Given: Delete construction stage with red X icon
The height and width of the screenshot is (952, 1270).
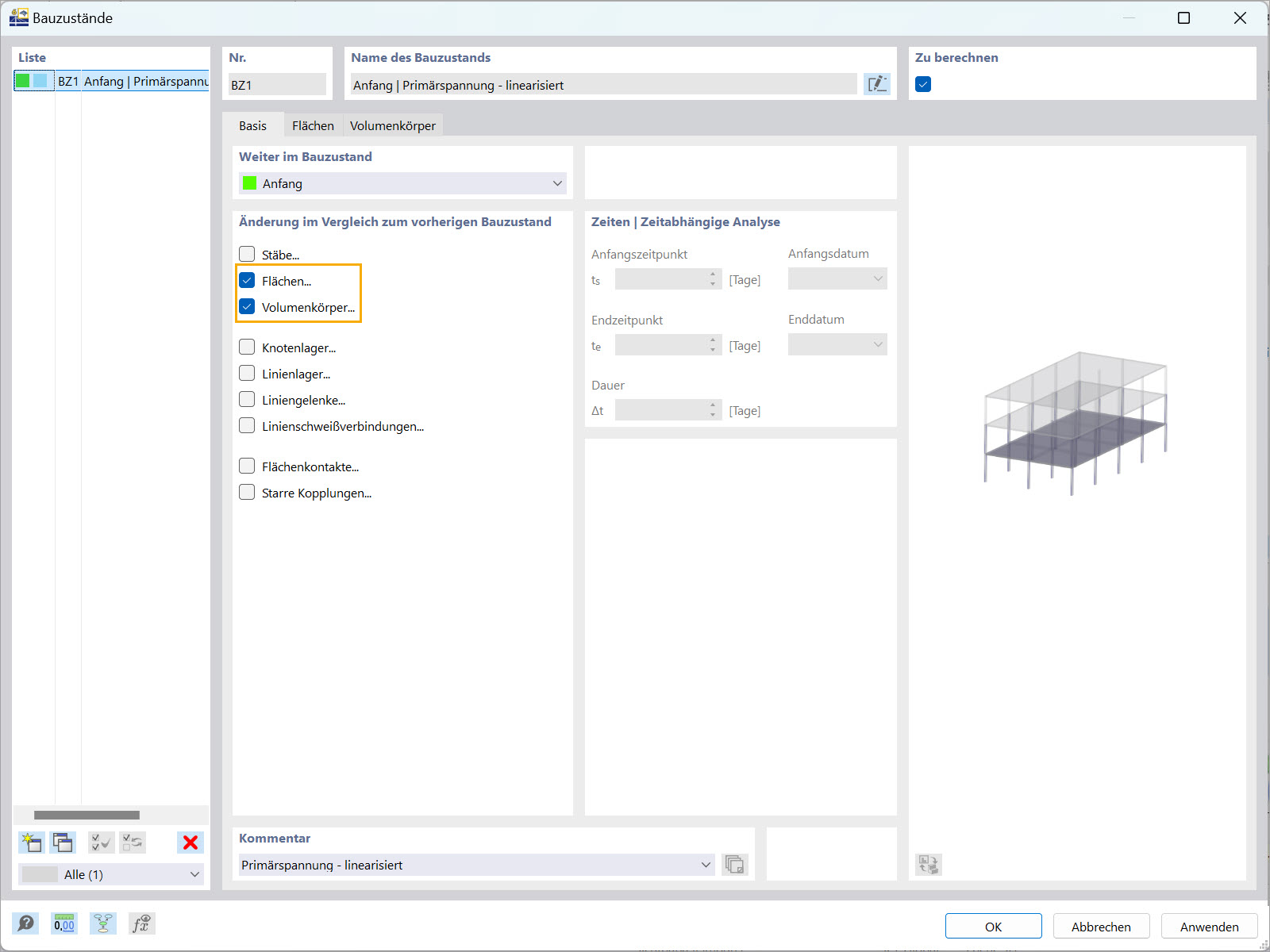Looking at the screenshot, I should (190, 843).
